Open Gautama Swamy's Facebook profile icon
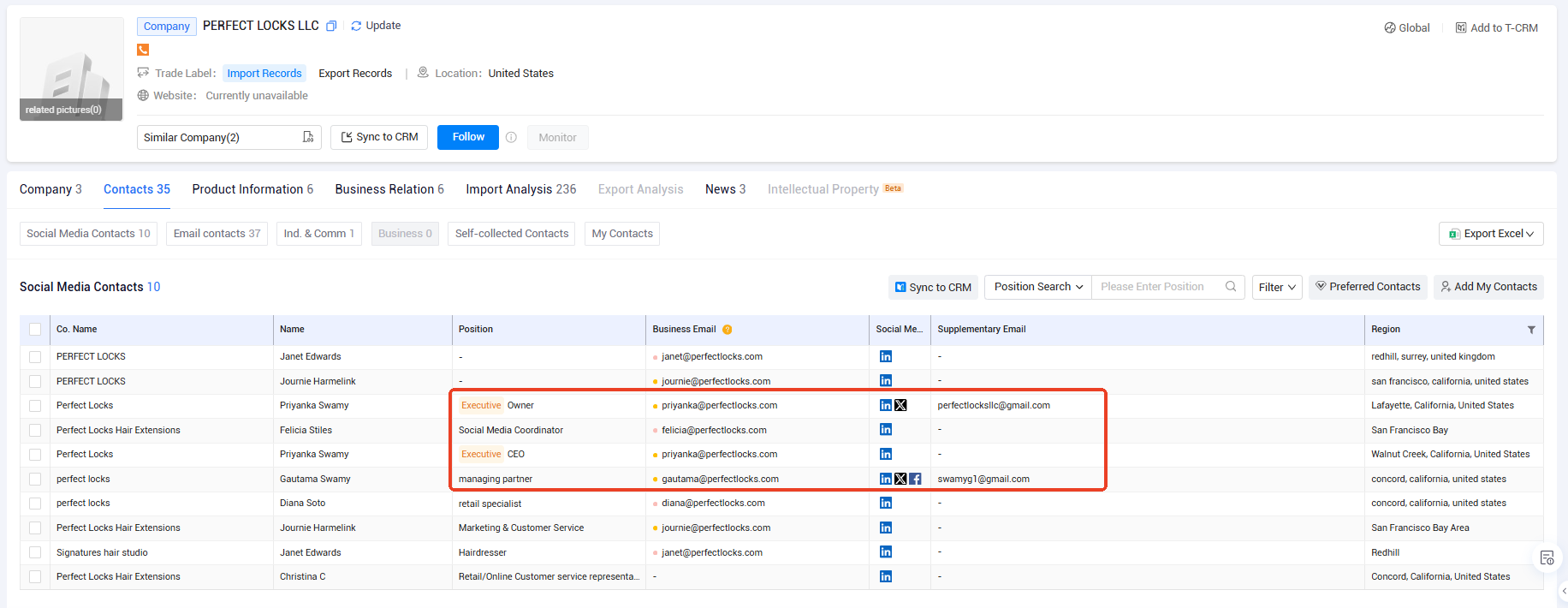 [915, 480]
